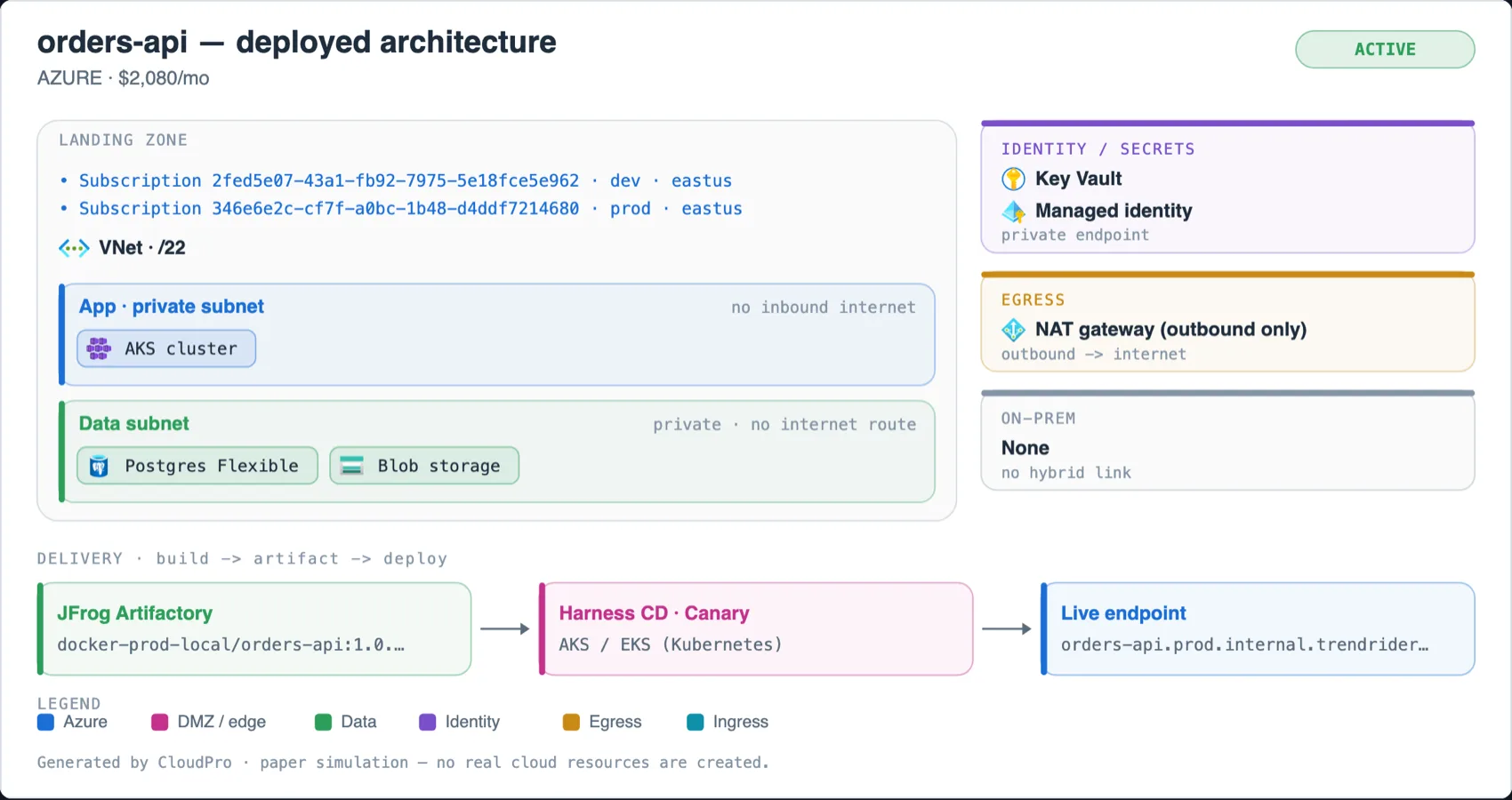Screen dimensions: 1512x800
Task: Click the NAT gateway icon
Action: pyautogui.click(x=1013, y=330)
